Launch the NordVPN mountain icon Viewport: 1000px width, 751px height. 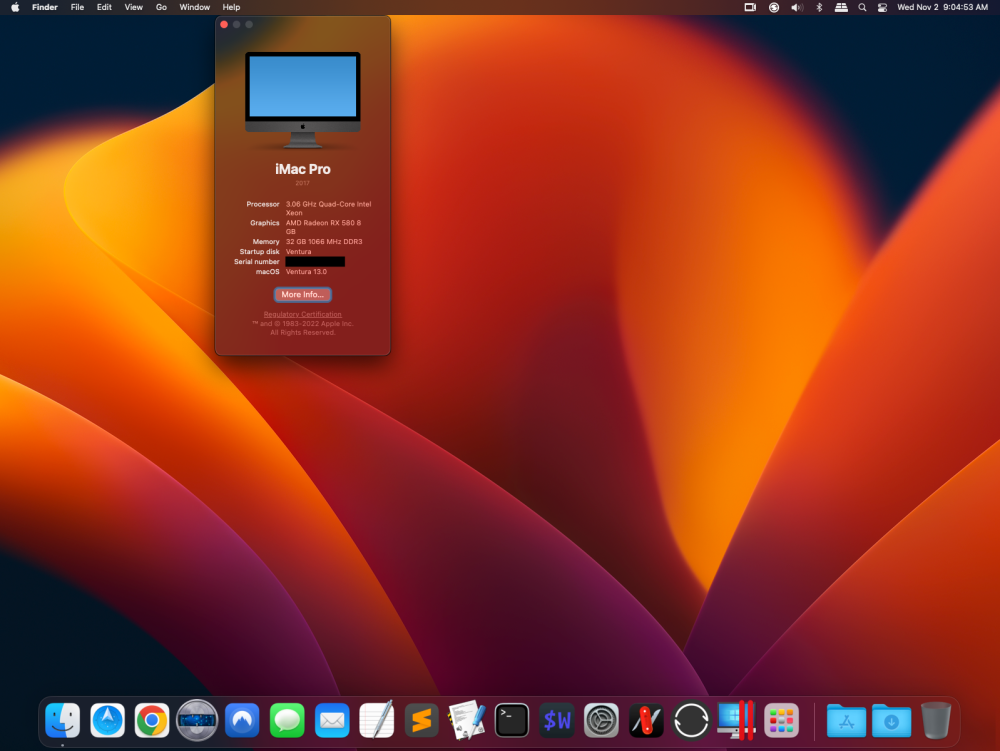(242, 720)
